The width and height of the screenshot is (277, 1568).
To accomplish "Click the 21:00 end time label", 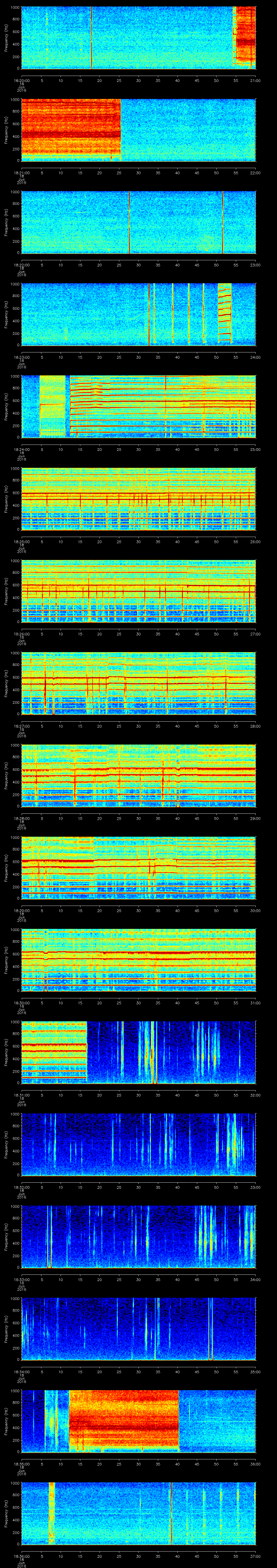I will click(x=255, y=80).
